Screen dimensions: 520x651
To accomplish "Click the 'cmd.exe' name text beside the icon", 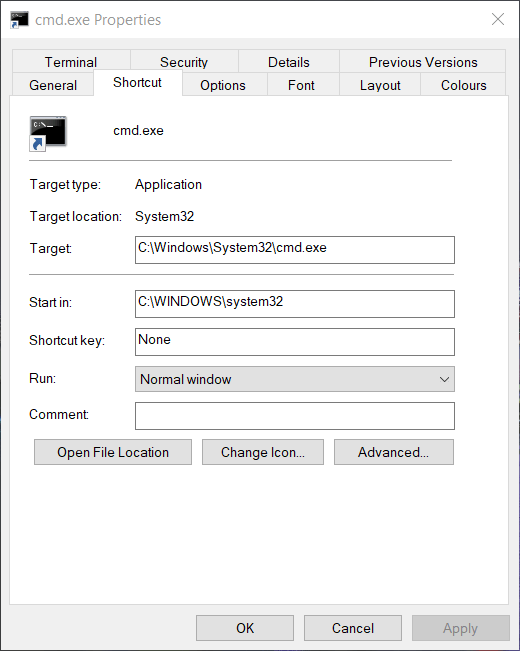I will click(x=138, y=130).
